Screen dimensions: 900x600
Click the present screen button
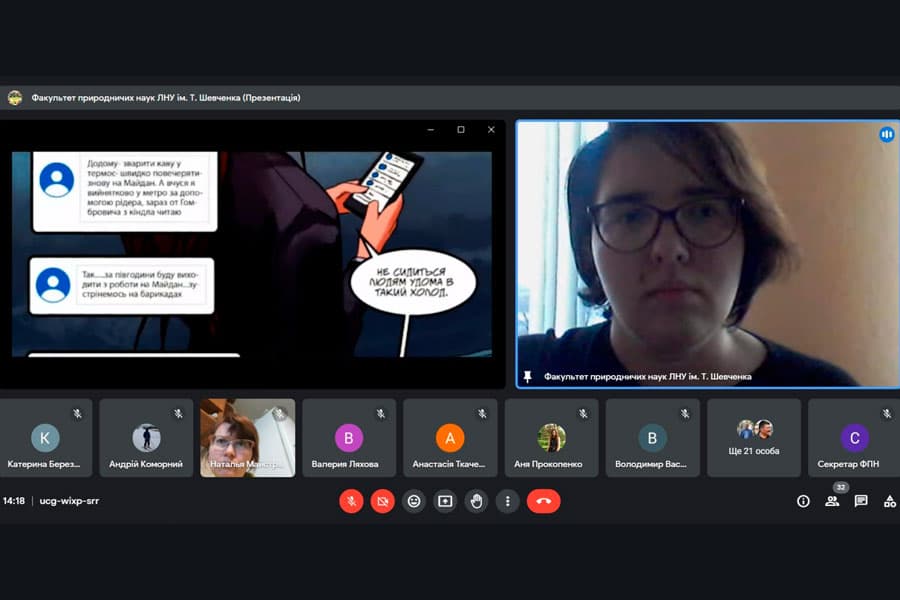[445, 501]
